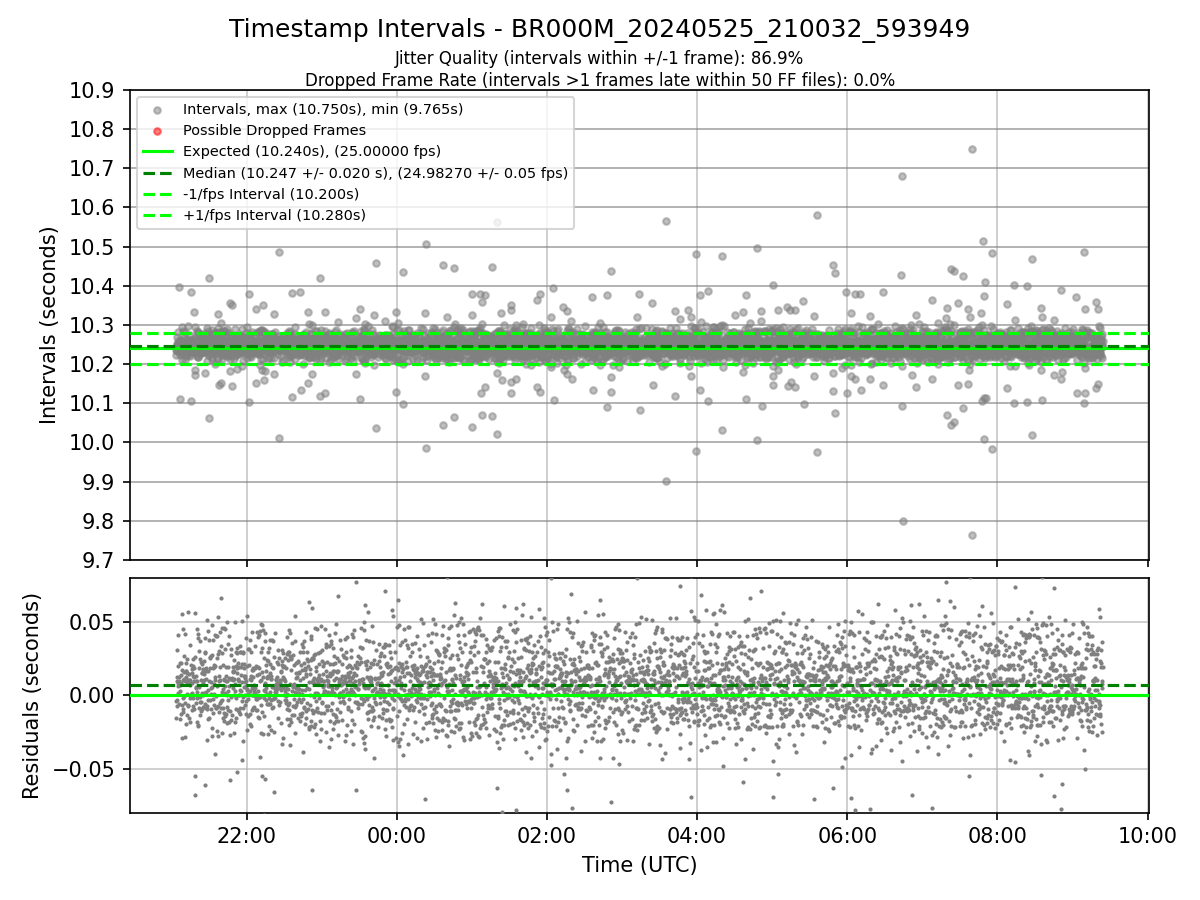Click the y-axis label 'Intervals (seconds)'
1200x900 pixels.
[x=49, y=325]
